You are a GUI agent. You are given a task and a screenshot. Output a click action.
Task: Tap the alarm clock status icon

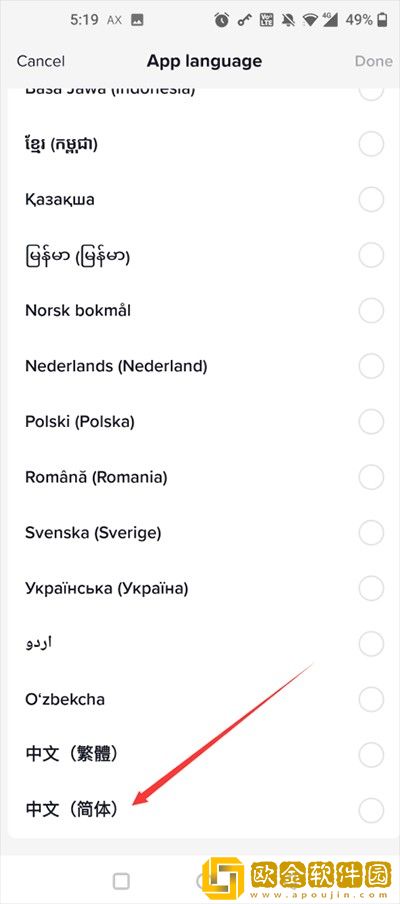tap(221, 20)
